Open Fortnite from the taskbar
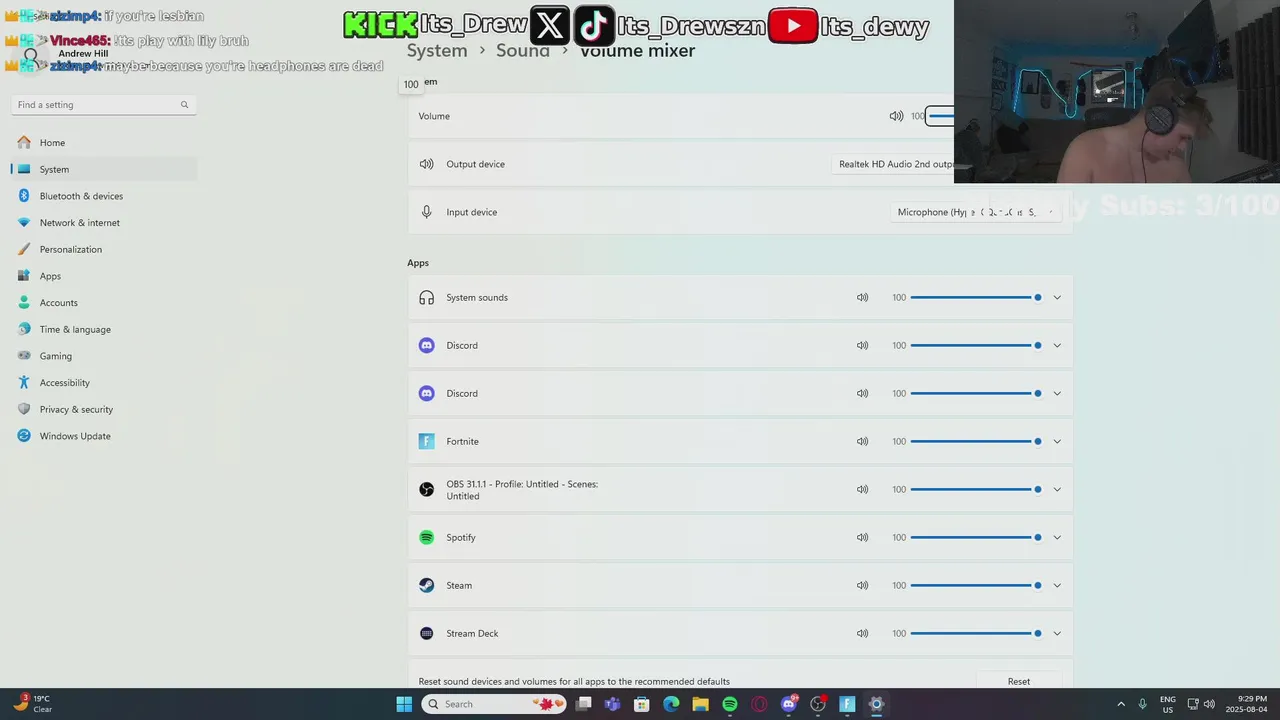1280x720 pixels. [847, 704]
